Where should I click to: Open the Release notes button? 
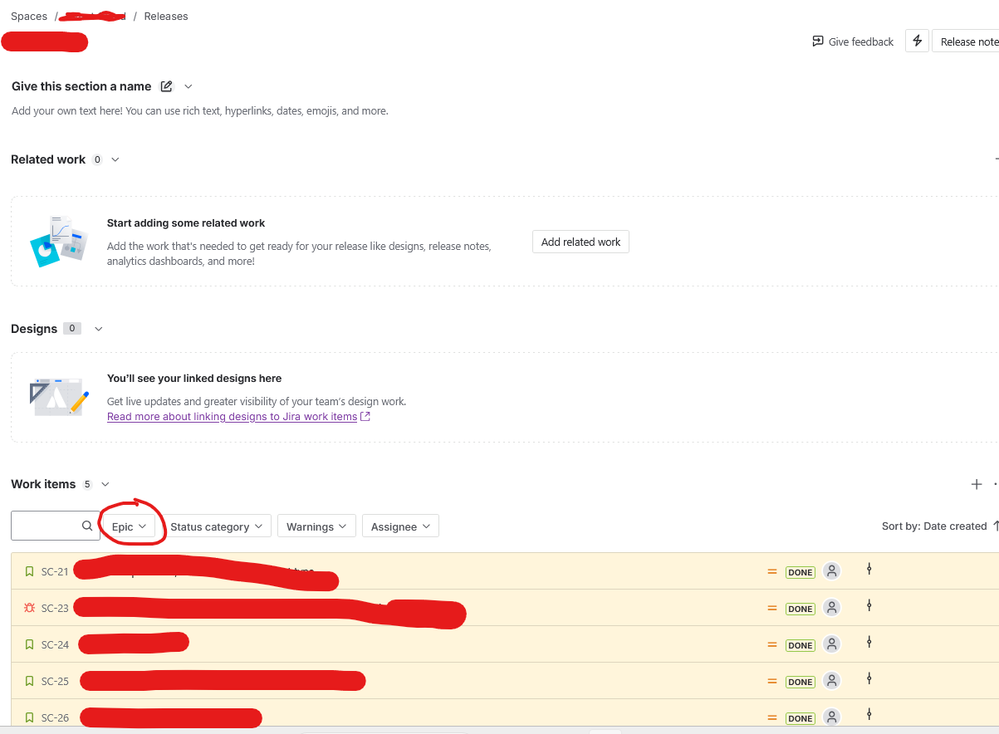click(x=967, y=41)
